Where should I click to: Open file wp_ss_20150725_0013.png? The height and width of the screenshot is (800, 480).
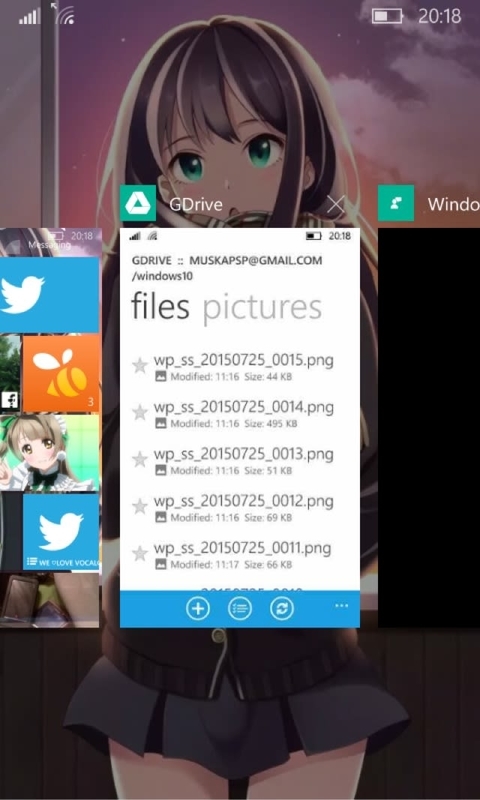244,455
